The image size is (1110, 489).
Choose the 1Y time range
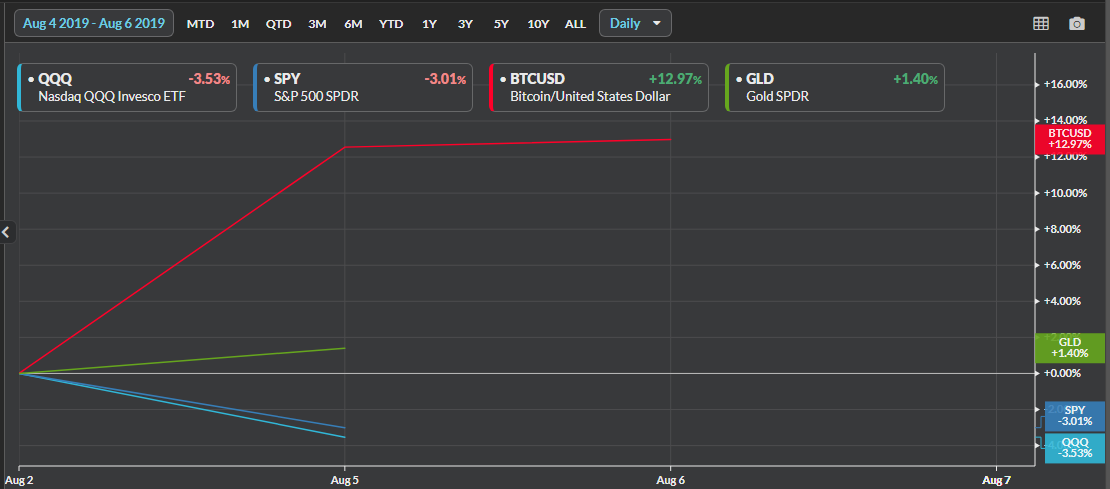(x=429, y=24)
